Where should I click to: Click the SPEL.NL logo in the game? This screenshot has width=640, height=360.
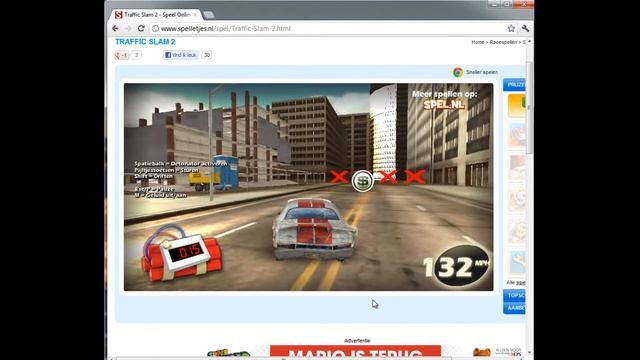(444, 105)
